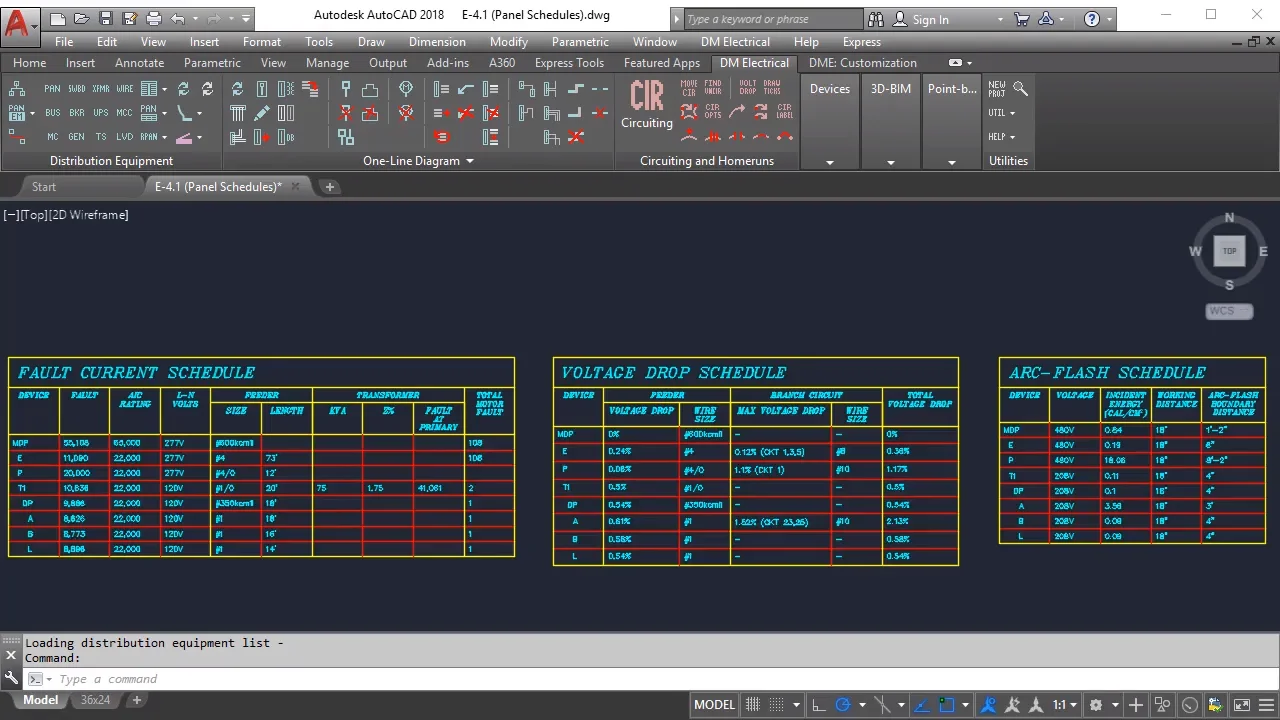1280x720 pixels.
Task: Open the UTIL dropdown in Utilities
Action: tap(1001, 113)
